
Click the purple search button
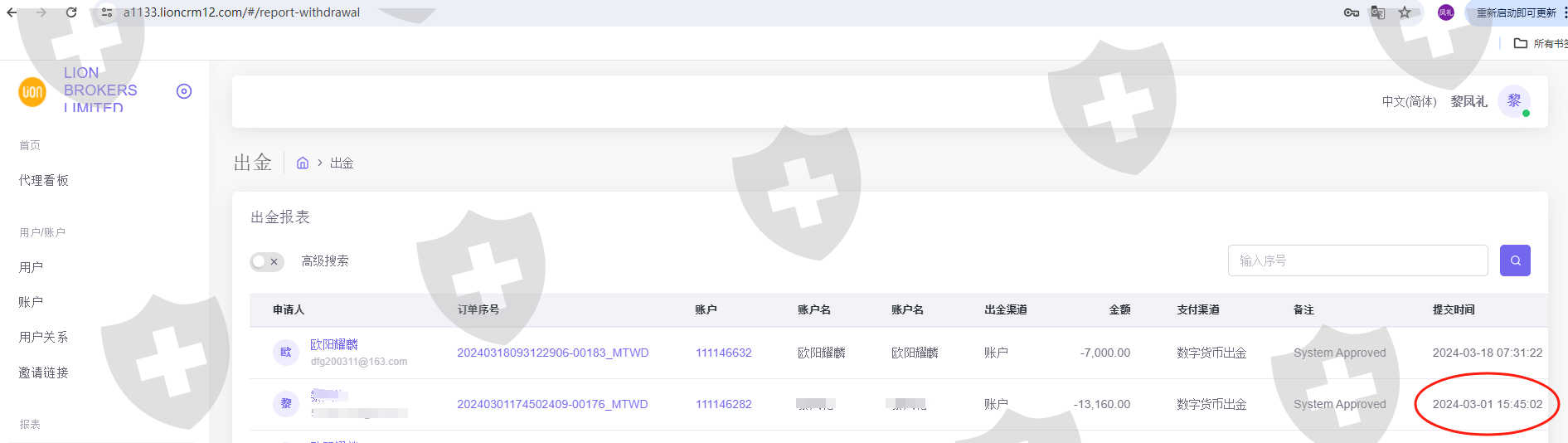point(1515,260)
